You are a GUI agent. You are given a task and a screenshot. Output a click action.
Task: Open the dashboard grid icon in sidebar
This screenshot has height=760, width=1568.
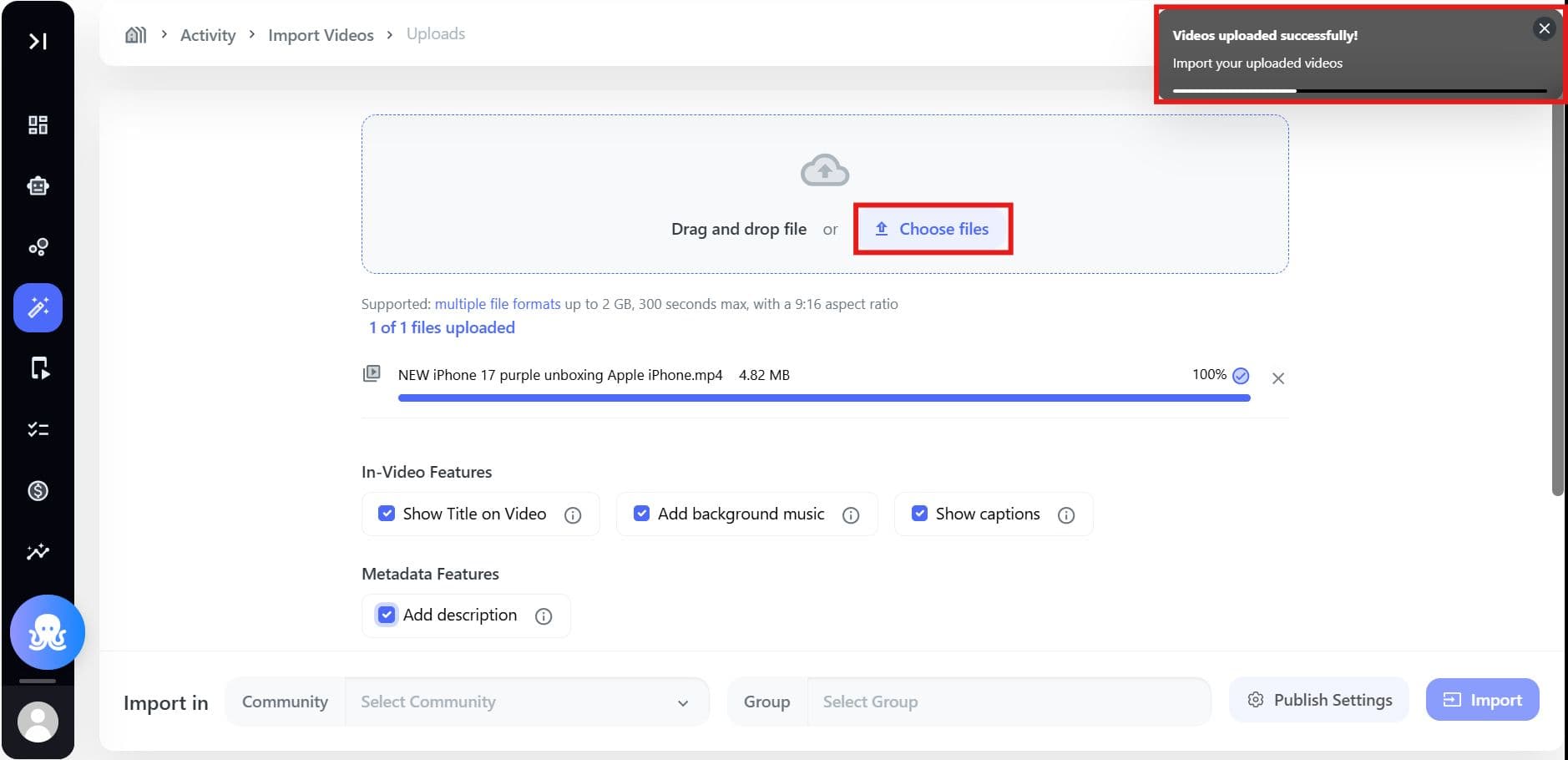pyautogui.click(x=38, y=125)
